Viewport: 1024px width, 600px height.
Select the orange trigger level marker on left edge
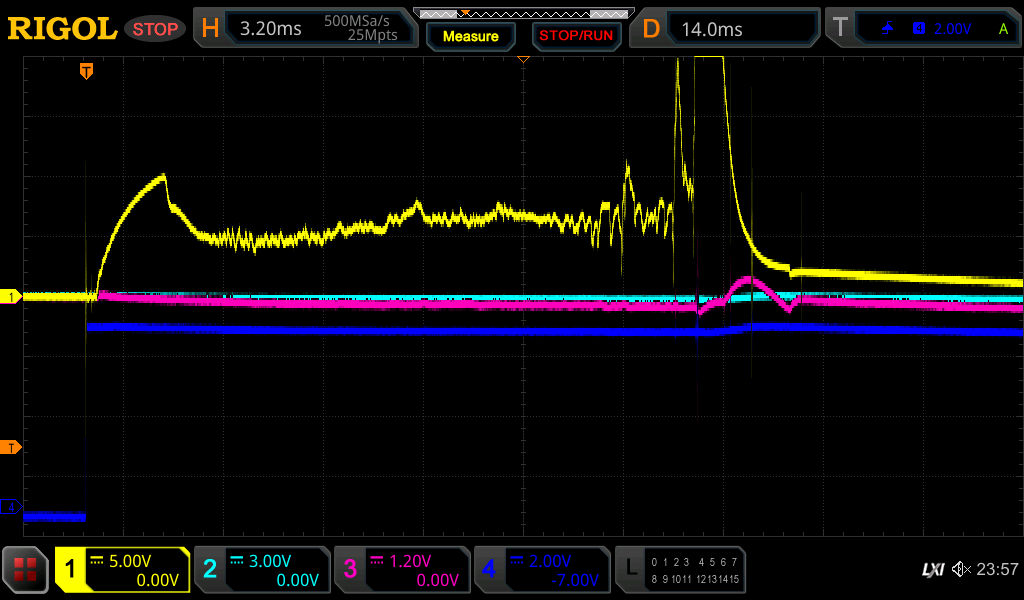pos(11,447)
